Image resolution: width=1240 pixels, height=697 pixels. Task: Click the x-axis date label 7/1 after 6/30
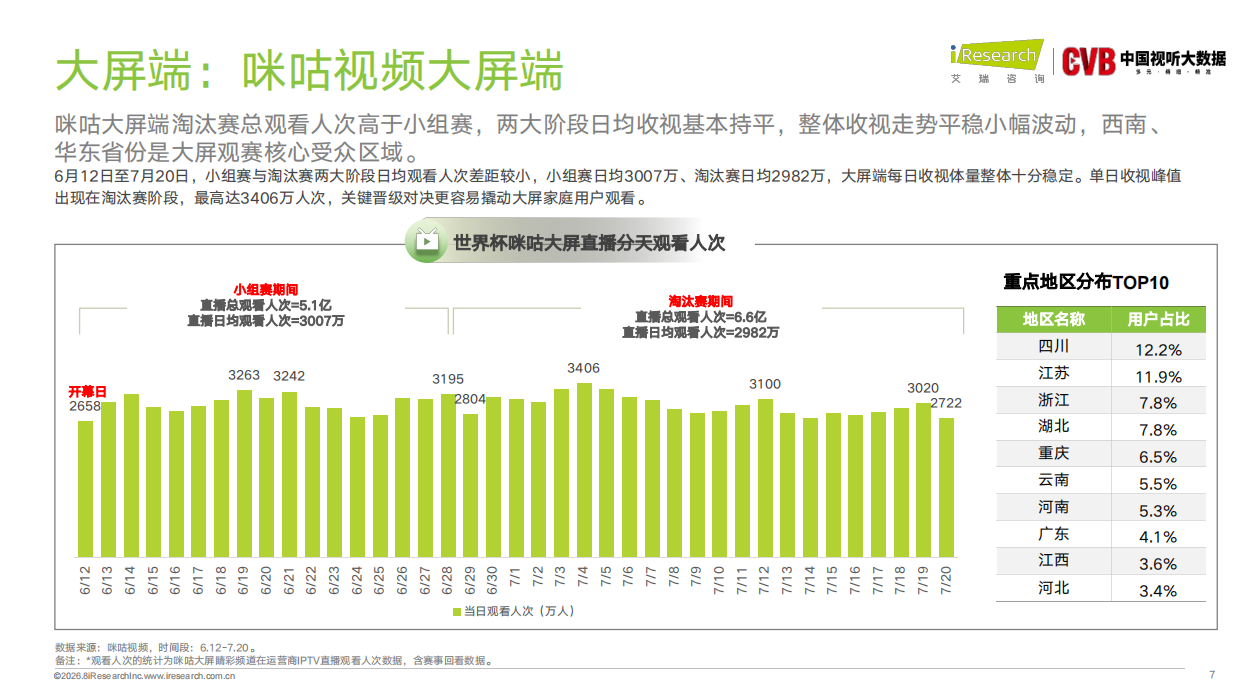click(517, 579)
